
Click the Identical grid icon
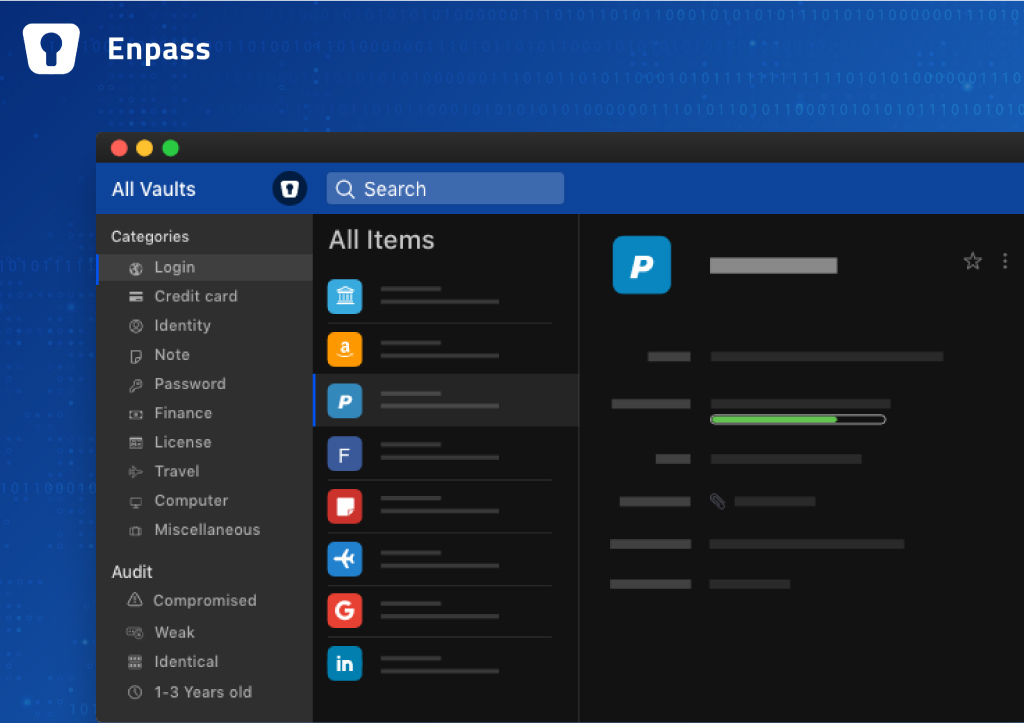(x=135, y=662)
